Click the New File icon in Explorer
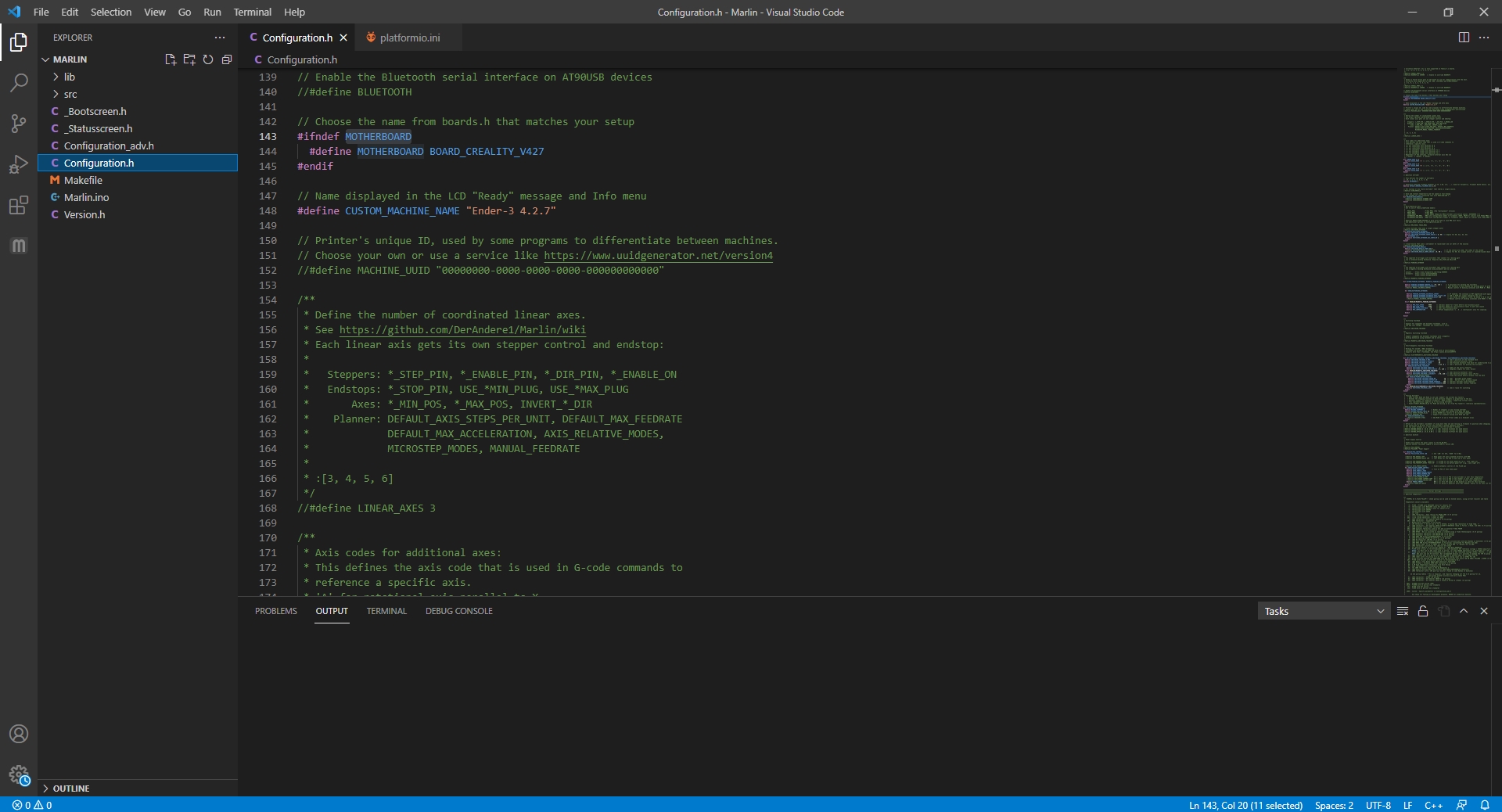The image size is (1502, 812). click(171, 59)
